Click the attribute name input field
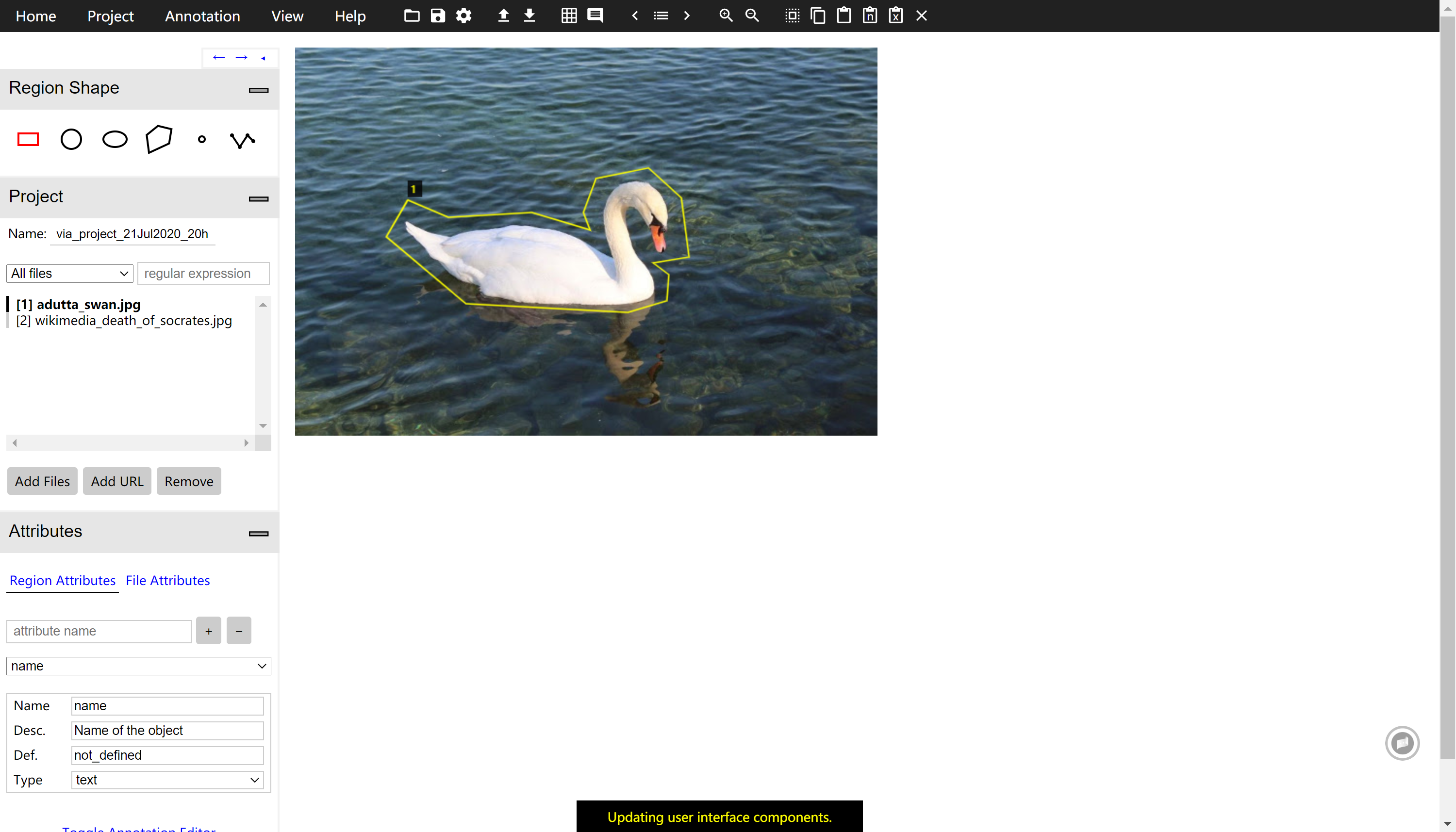This screenshot has height=832, width=1456. [99, 632]
